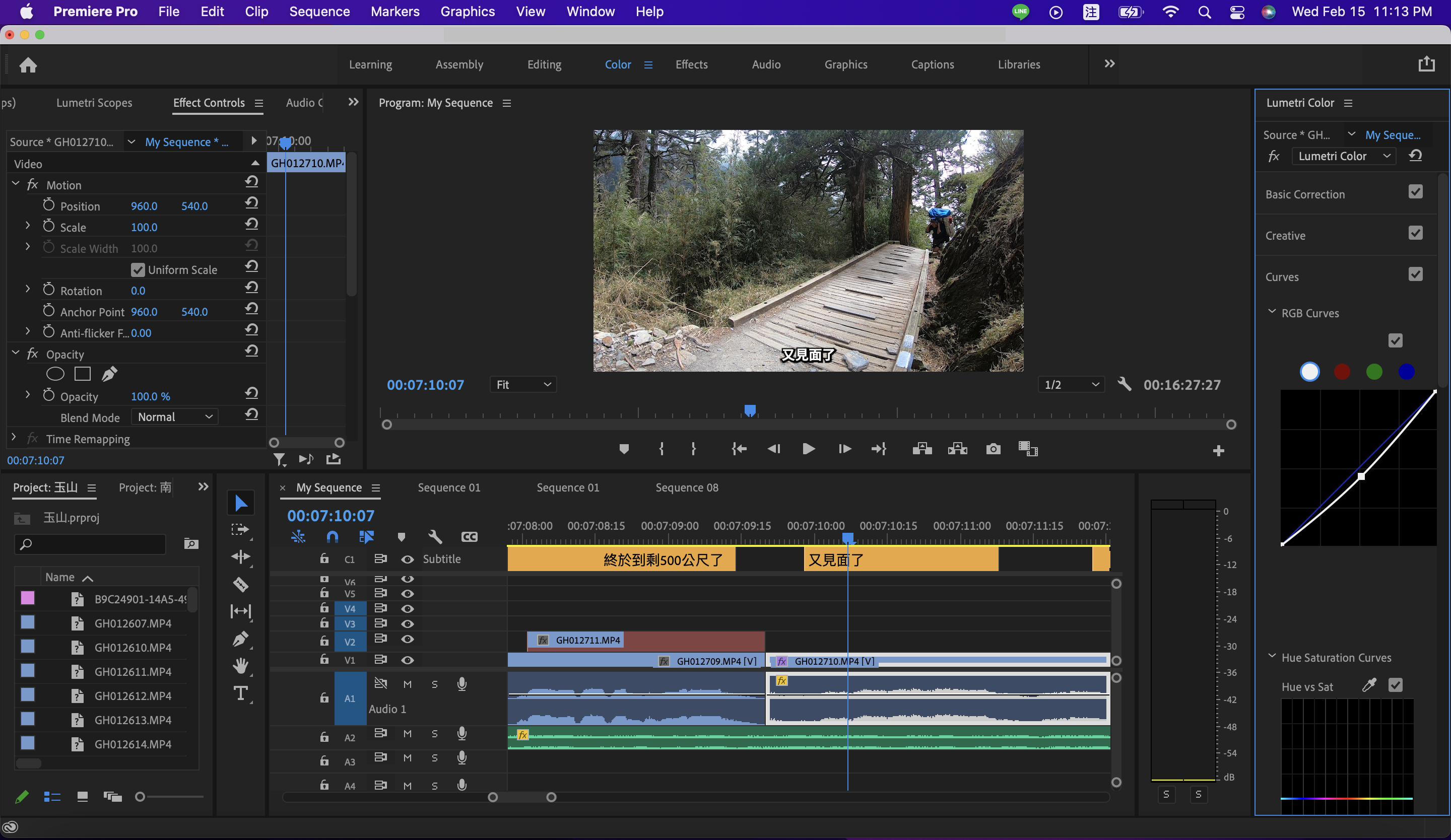1451x840 pixels.
Task: Collapse the RGB Curves section
Action: pyautogui.click(x=1272, y=312)
